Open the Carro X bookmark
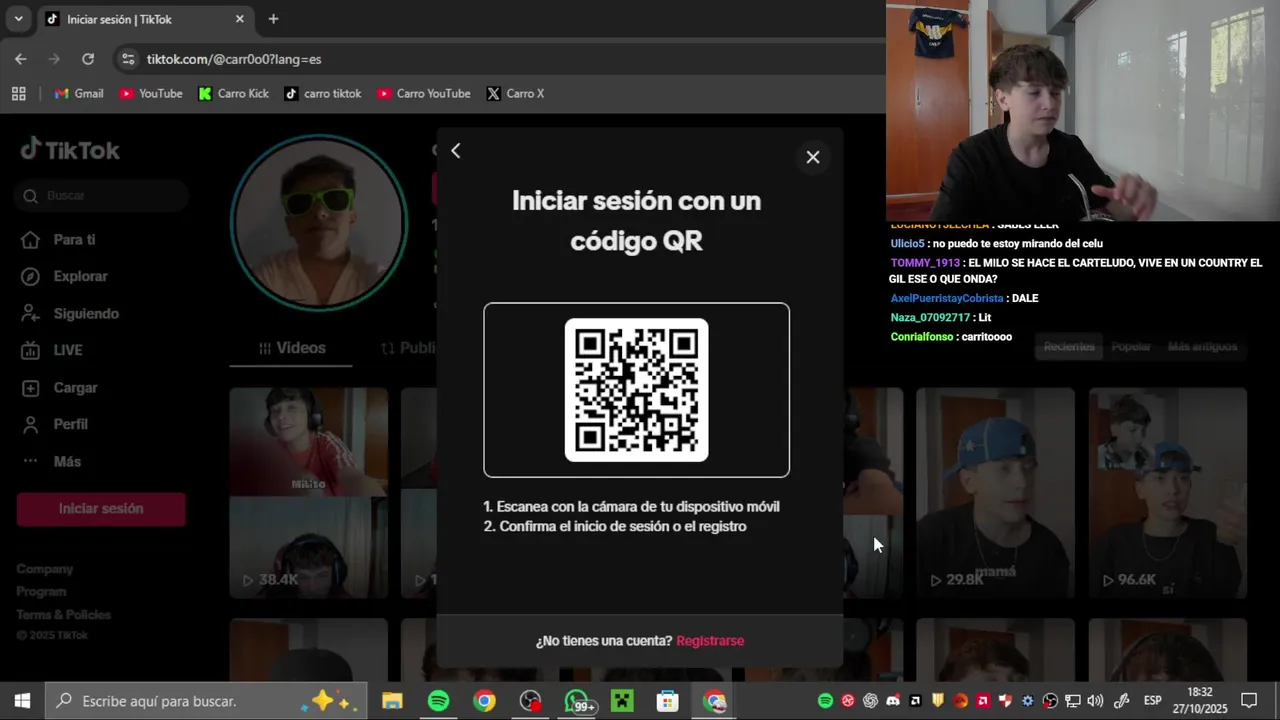The width and height of the screenshot is (1280, 720). point(516,93)
